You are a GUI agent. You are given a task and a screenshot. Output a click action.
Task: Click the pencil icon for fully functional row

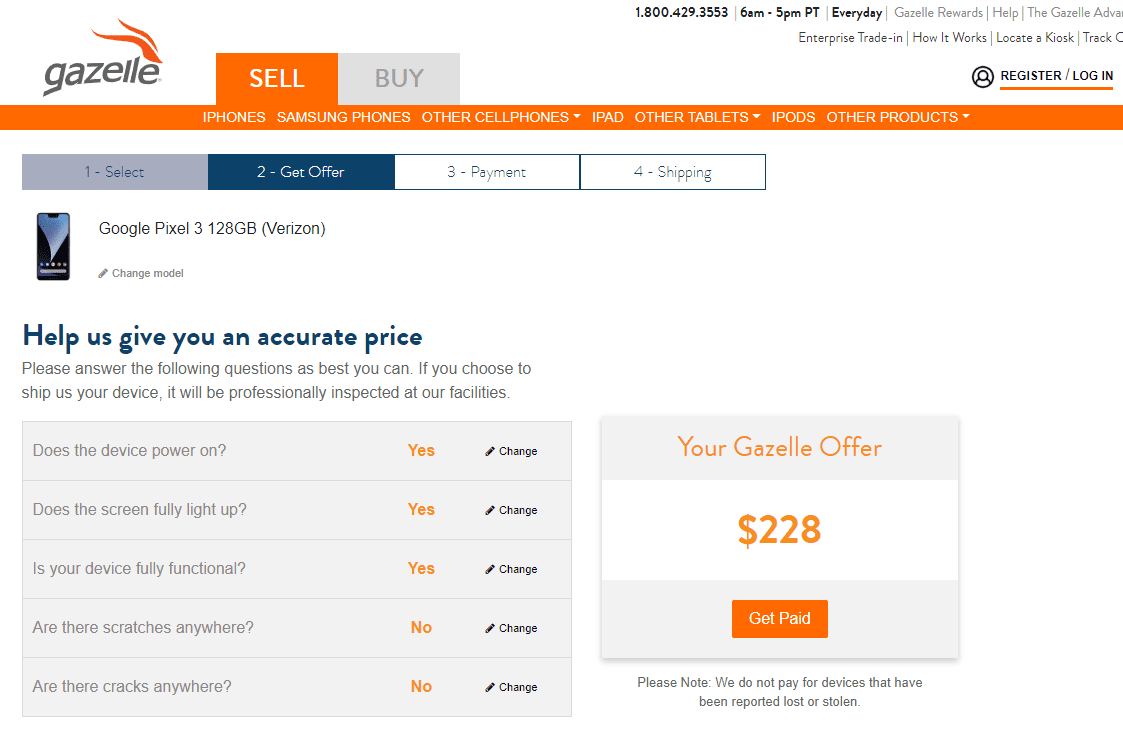click(x=490, y=569)
